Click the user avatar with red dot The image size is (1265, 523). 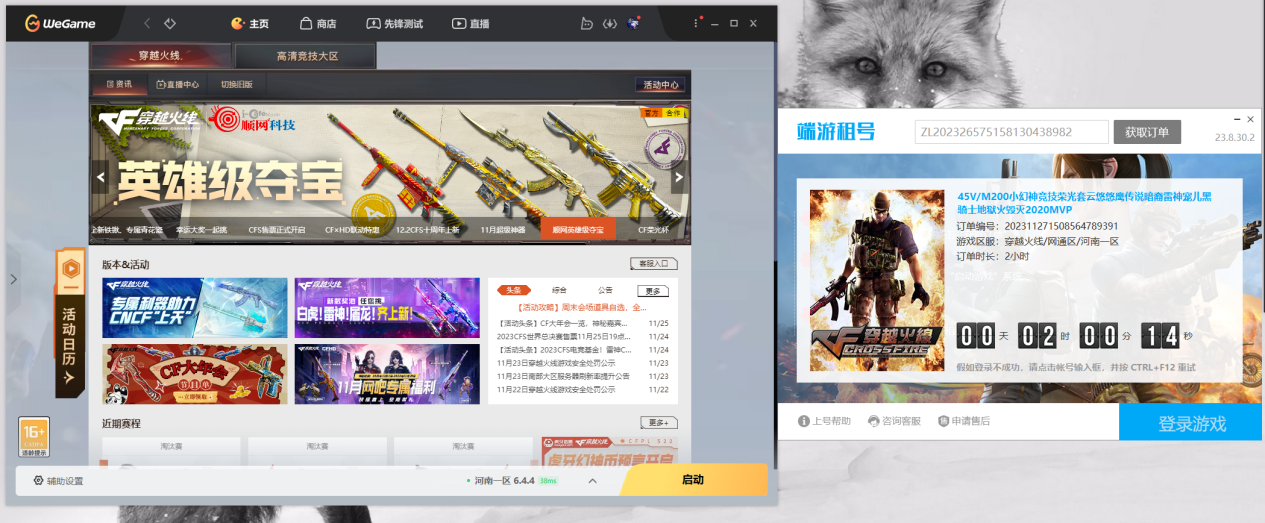(x=634, y=23)
